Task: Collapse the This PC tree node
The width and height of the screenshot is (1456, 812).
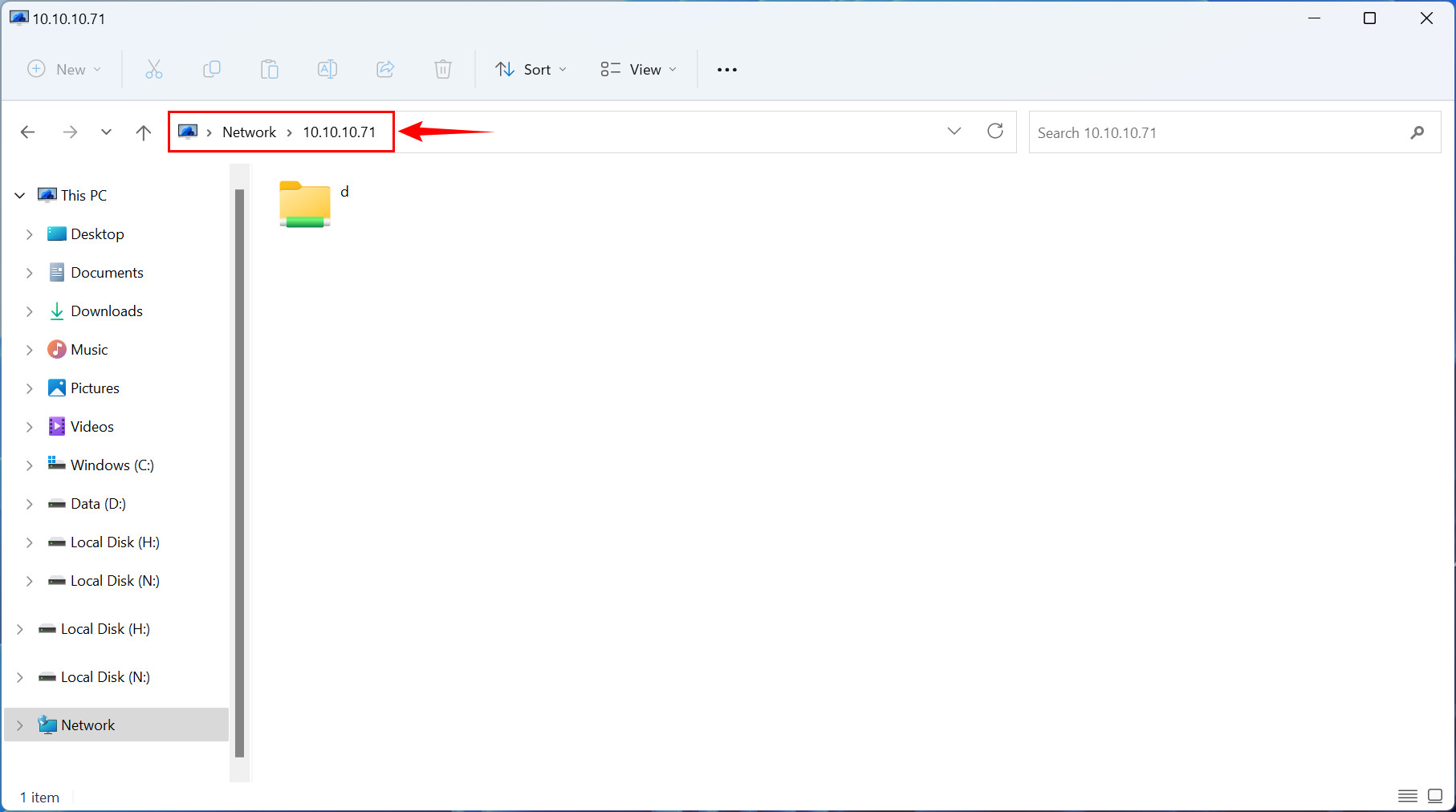Action: click(20, 196)
